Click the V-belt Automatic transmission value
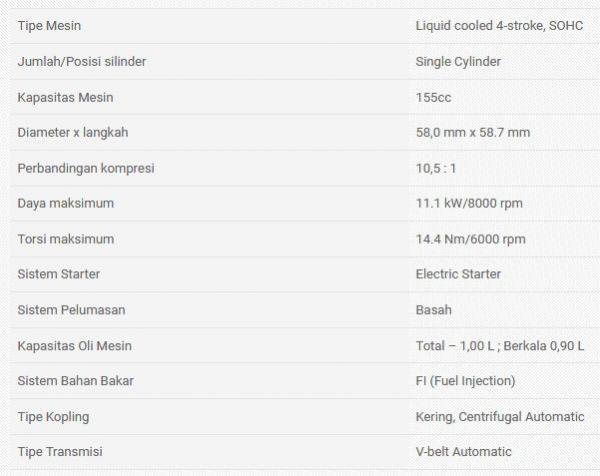 [463, 452]
